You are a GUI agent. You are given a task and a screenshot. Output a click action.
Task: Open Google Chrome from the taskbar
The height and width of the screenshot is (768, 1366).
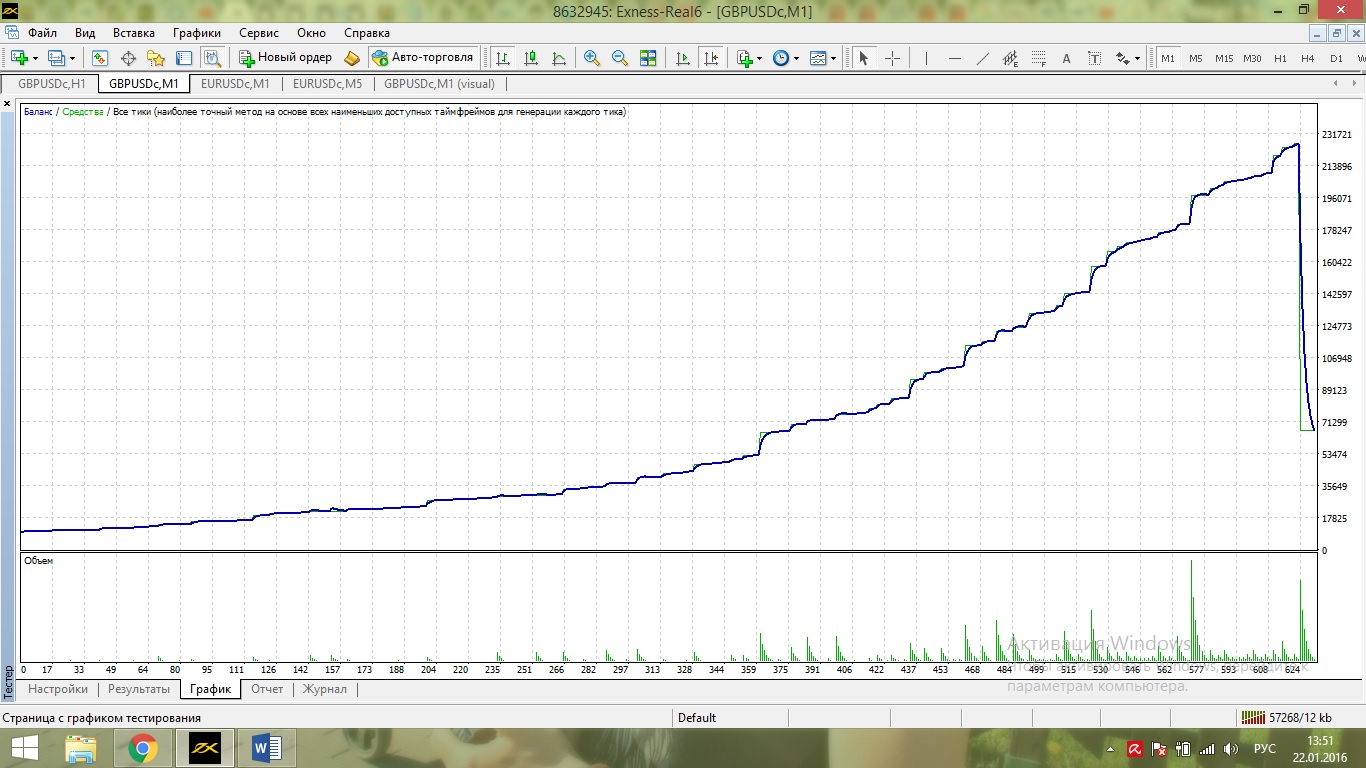[142, 748]
